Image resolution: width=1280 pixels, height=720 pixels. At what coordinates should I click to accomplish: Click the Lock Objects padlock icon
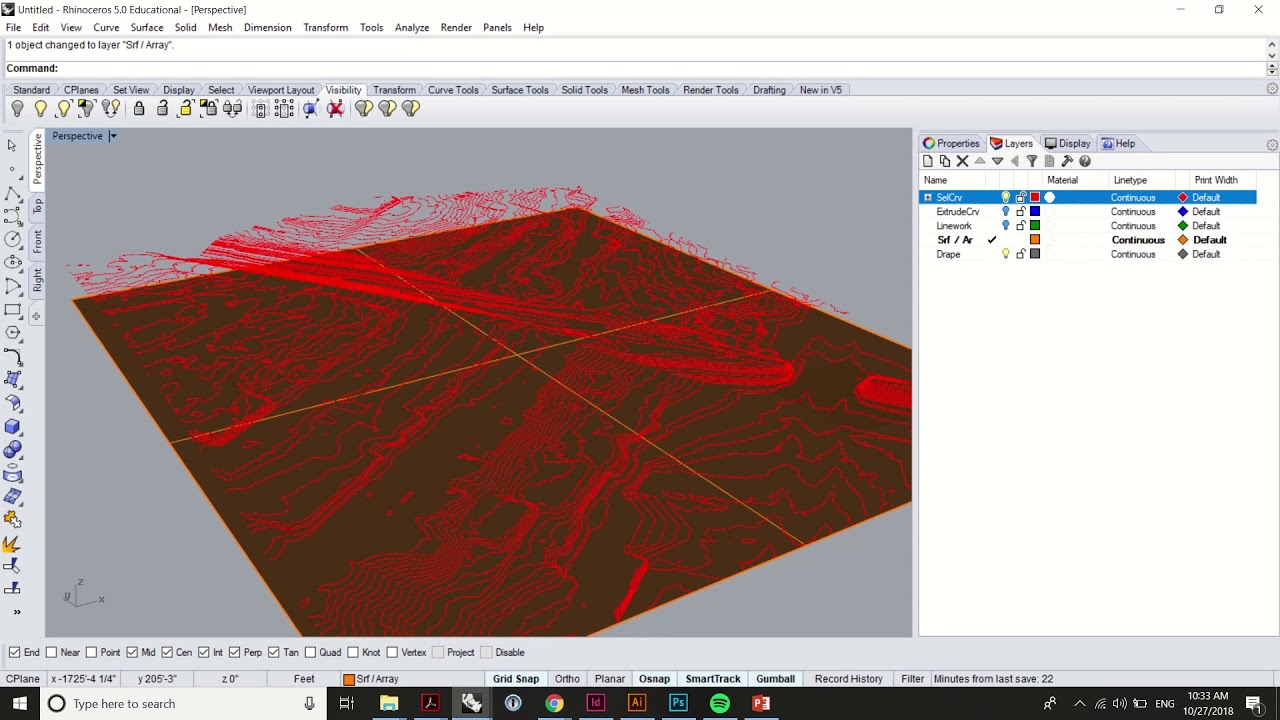(139, 108)
